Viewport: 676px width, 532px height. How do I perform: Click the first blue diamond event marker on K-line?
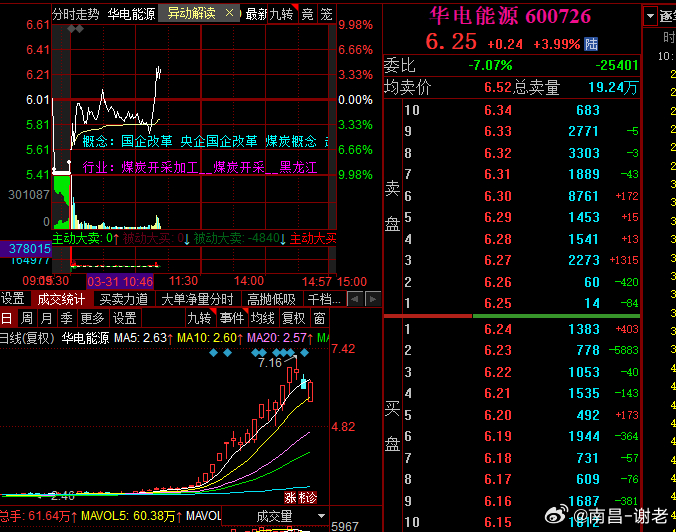point(213,353)
